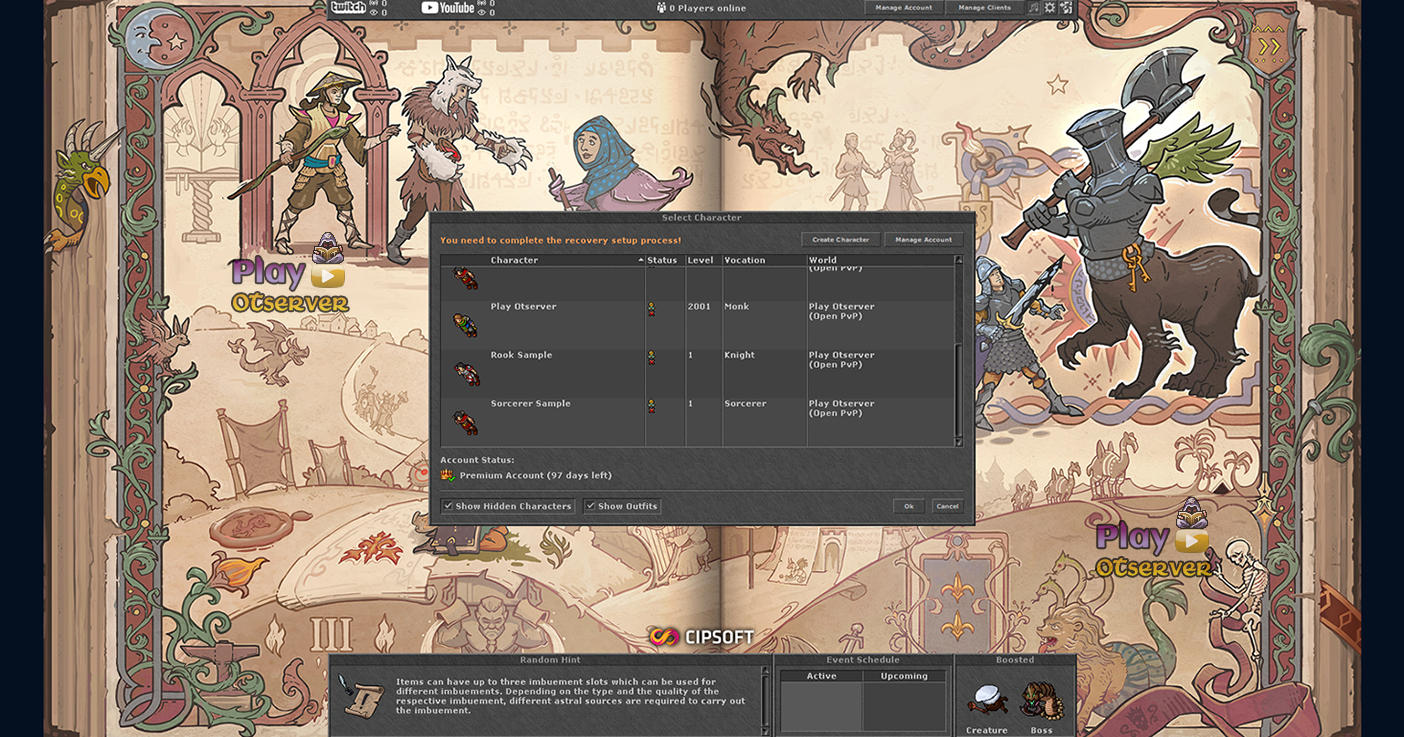
Task: Click the boosted Boss icon
Action: [x=1041, y=701]
